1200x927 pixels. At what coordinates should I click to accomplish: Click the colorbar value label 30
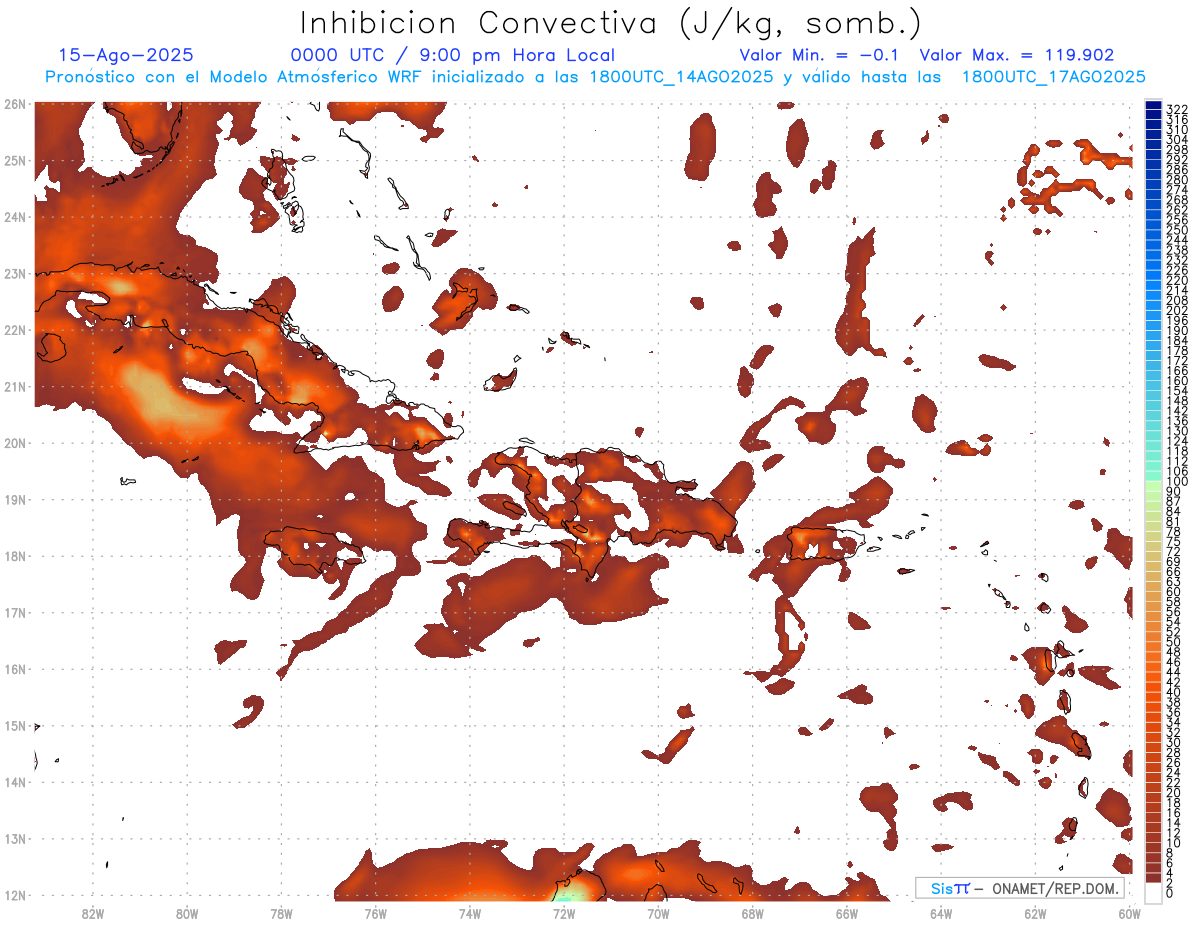point(1174,742)
